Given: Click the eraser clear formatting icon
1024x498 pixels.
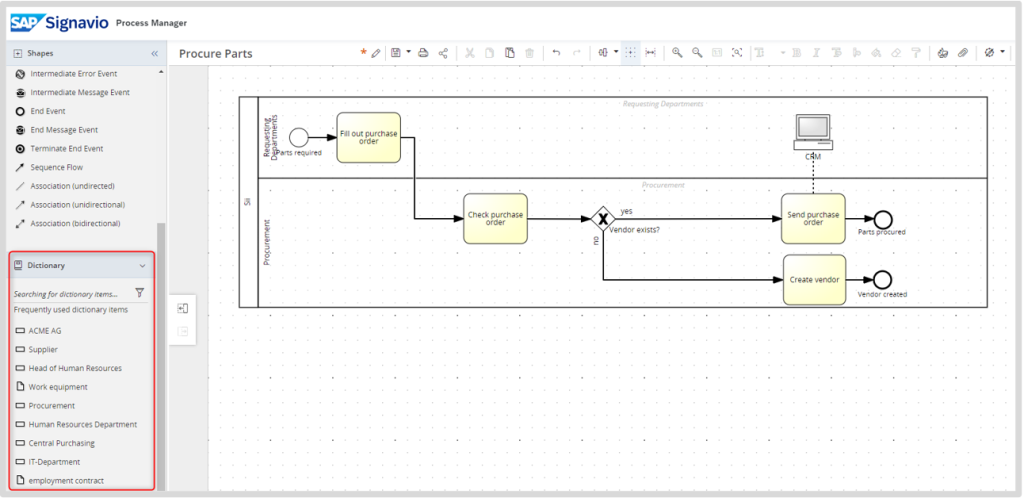Looking at the screenshot, I should tap(896, 53).
